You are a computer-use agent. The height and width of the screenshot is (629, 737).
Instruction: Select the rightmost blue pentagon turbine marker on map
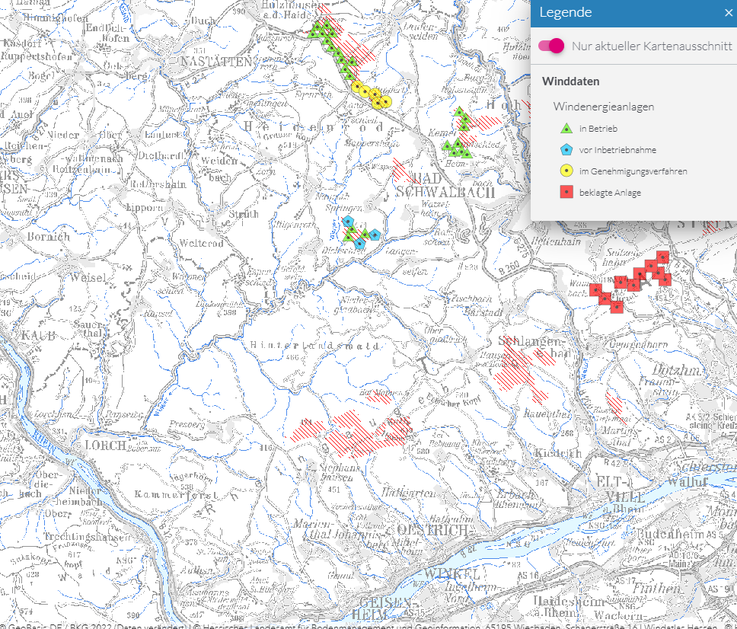(375, 234)
